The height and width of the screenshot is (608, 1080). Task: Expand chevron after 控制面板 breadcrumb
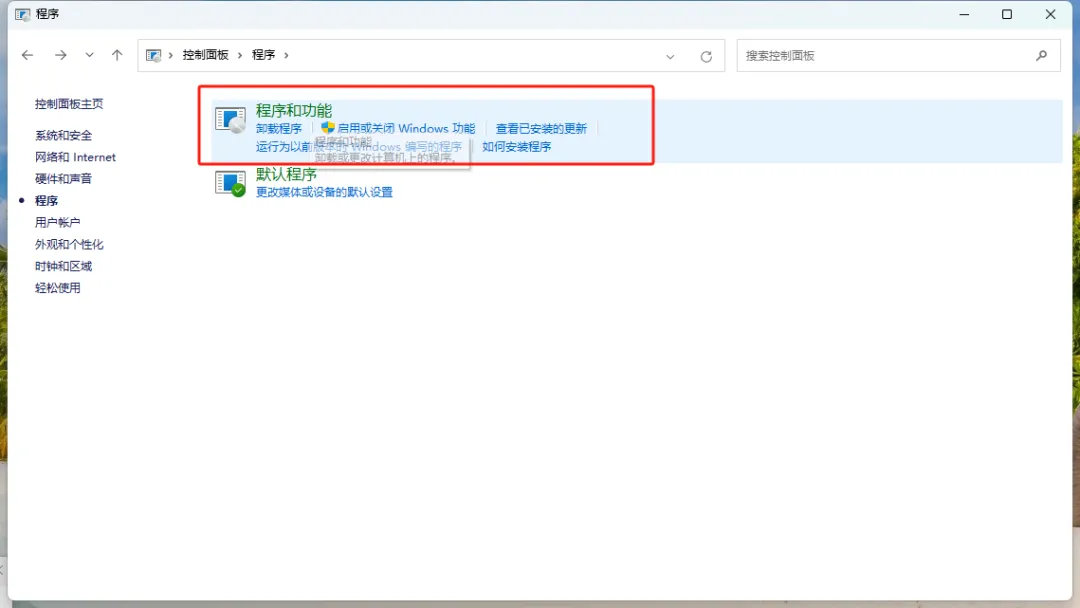tap(240, 55)
